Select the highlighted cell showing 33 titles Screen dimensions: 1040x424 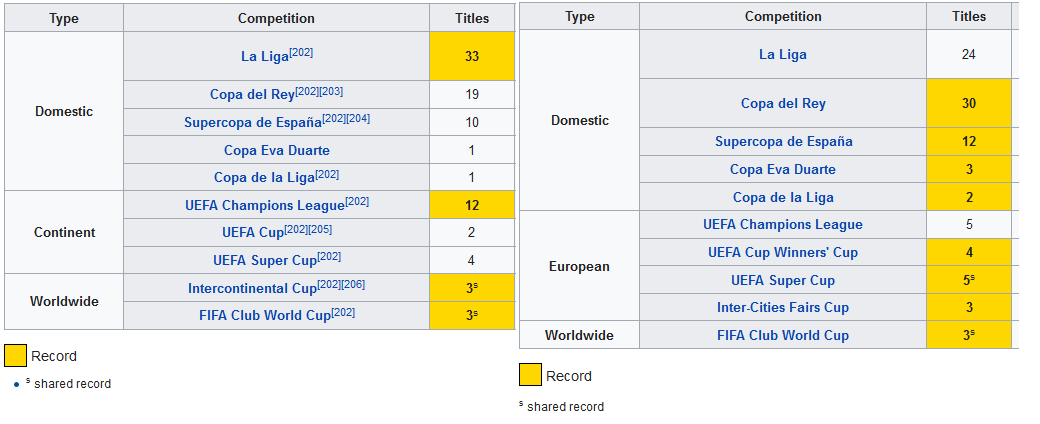(x=472, y=56)
